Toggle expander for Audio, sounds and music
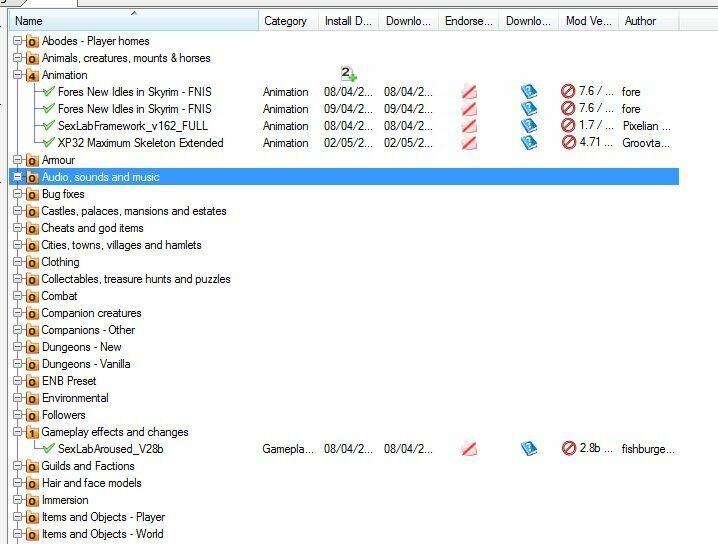 17,177
